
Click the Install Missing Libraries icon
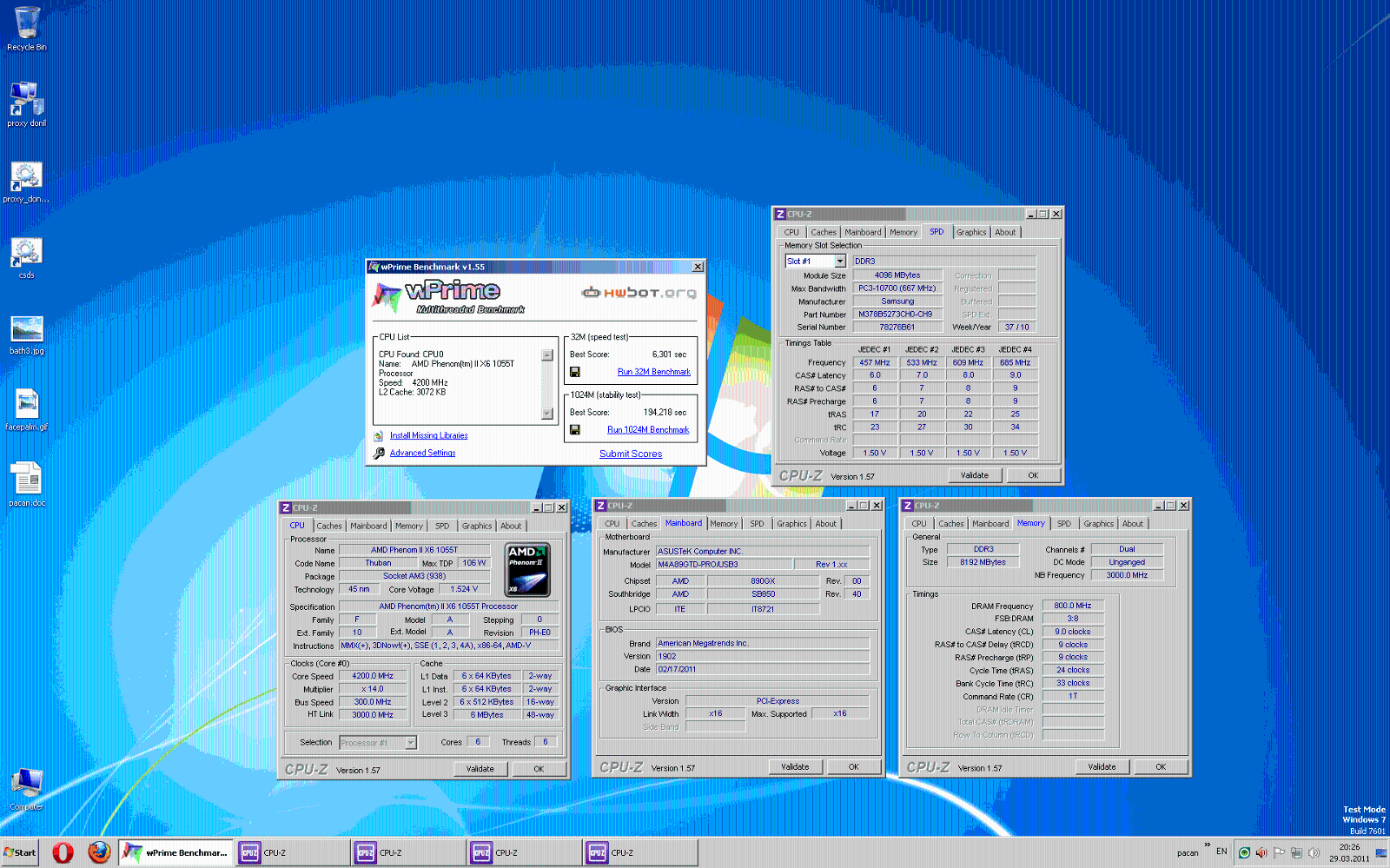[x=378, y=436]
